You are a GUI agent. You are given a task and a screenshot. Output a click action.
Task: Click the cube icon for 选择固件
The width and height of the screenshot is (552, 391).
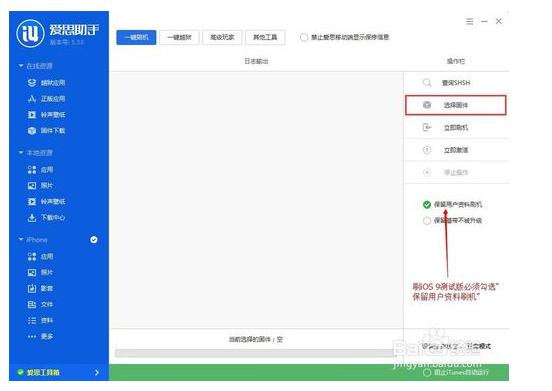[427, 105]
